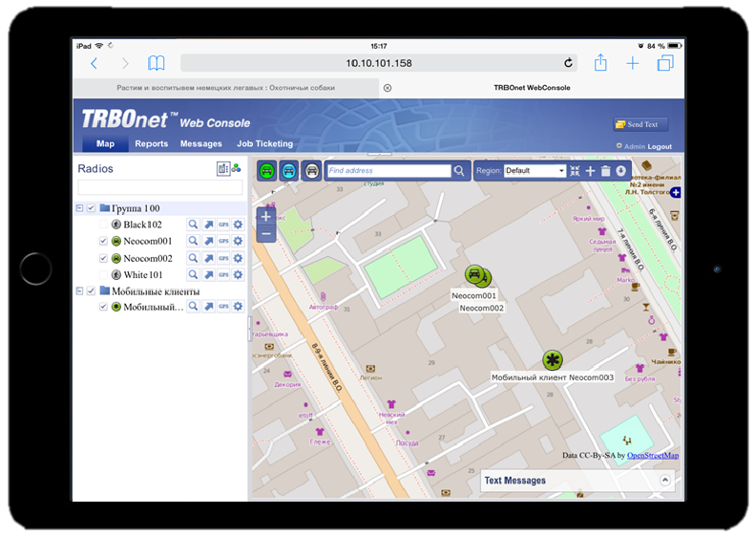The image size is (755, 537).
Task: Uncheck the Neocom002 checkbox
Action: click(x=103, y=258)
